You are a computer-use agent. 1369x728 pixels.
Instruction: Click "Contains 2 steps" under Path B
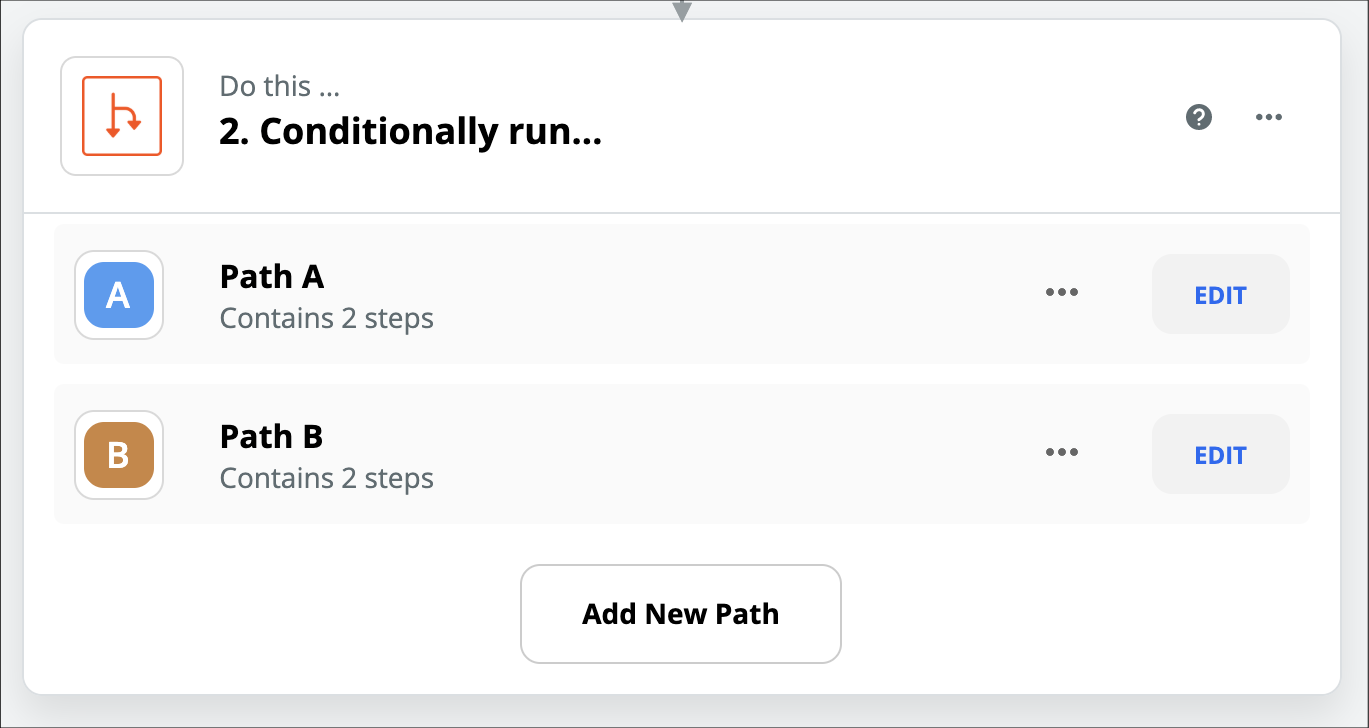coord(326,479)
